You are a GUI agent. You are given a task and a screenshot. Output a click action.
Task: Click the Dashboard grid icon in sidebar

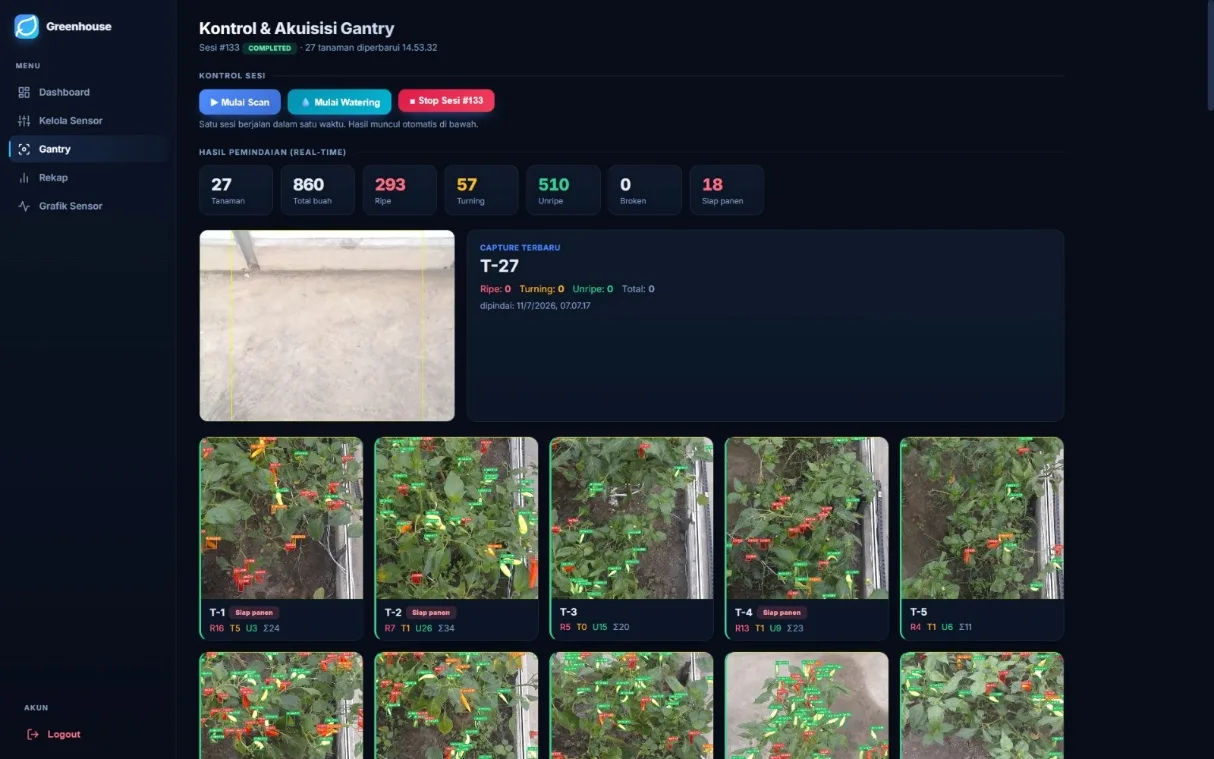[x=25, y=92]
